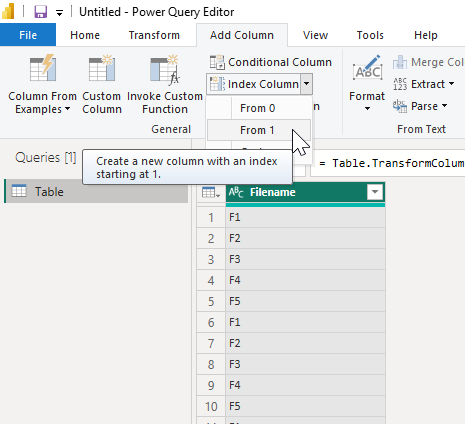
Task: Open the Tools tab
Action: click(x=370, y=35)
